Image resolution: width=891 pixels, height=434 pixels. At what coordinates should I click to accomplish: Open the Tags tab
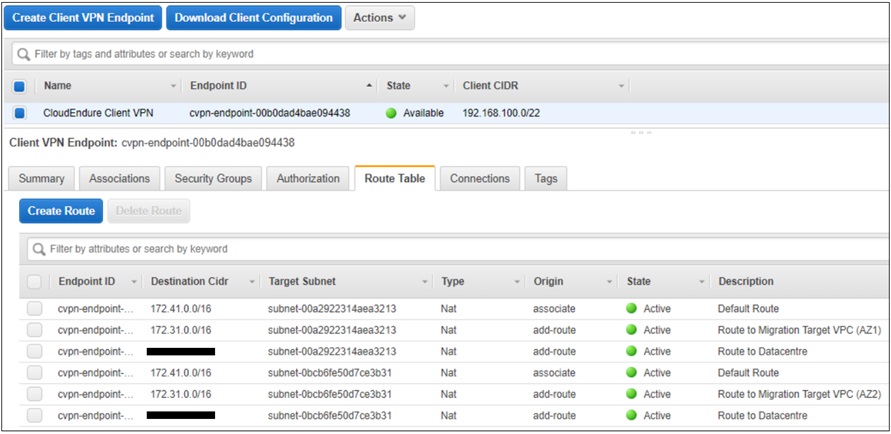[x=546, y=178]
